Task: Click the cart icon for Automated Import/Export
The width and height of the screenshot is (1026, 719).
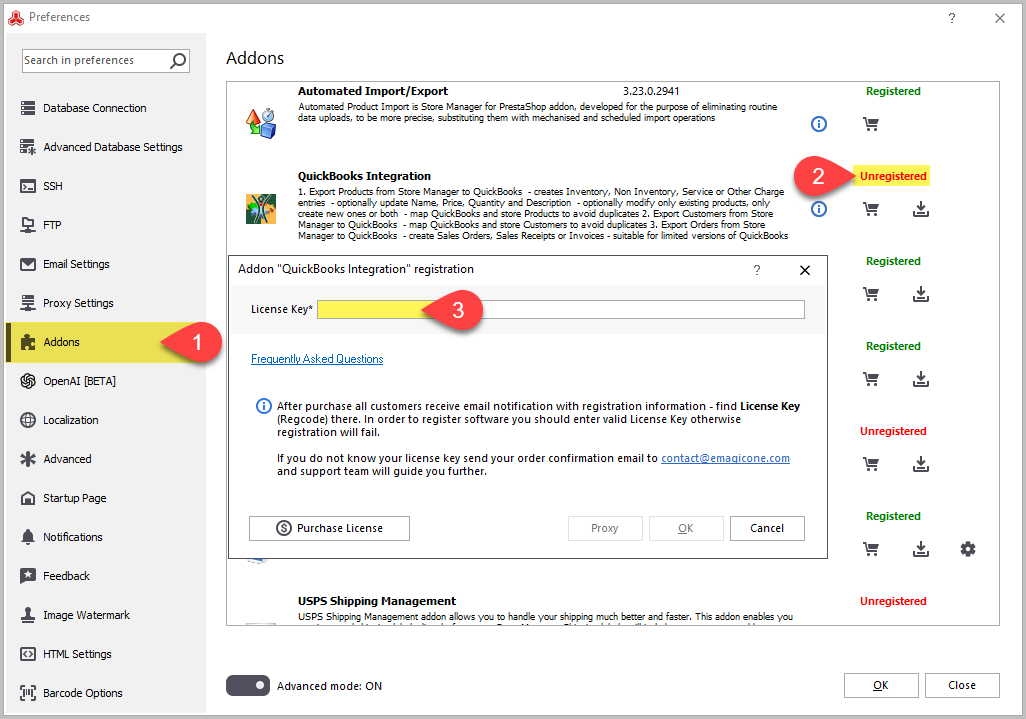Action: [x=871, y=124]
